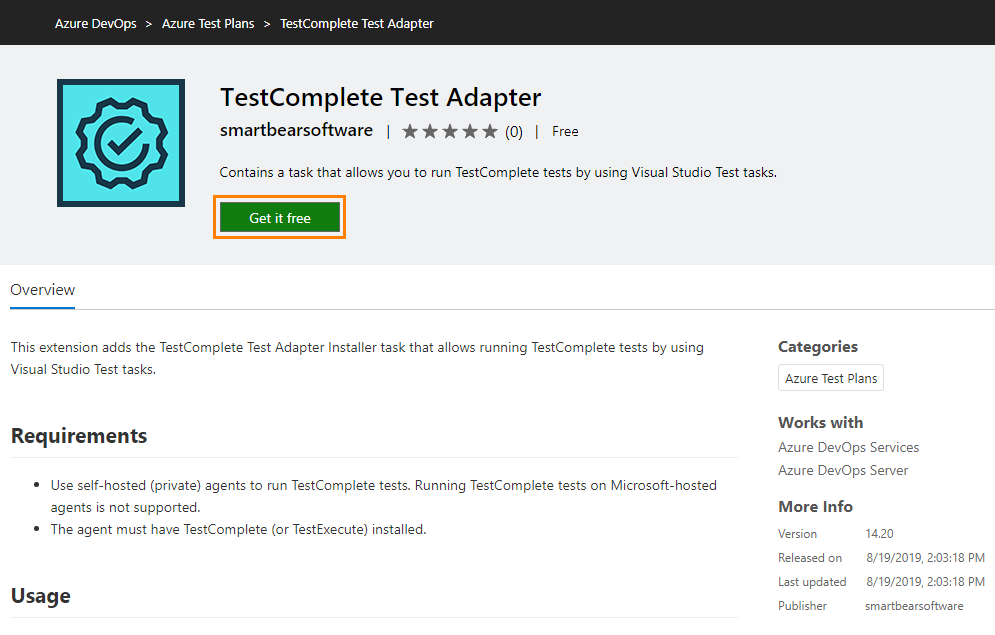The image size is (995, 635).
Task: Open the Azure Test Plans breadcrumb link
Action: [x=207, y=22]
